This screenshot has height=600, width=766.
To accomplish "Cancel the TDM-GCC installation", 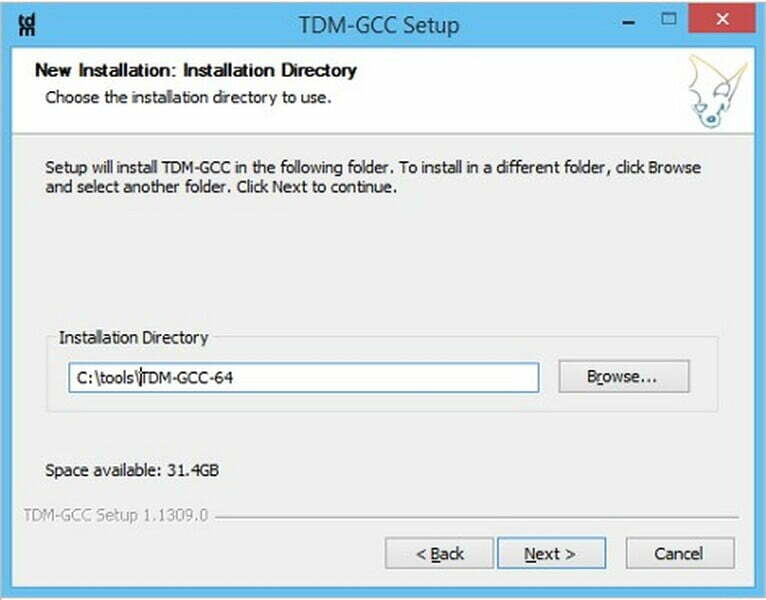I will tap(680, 553).
